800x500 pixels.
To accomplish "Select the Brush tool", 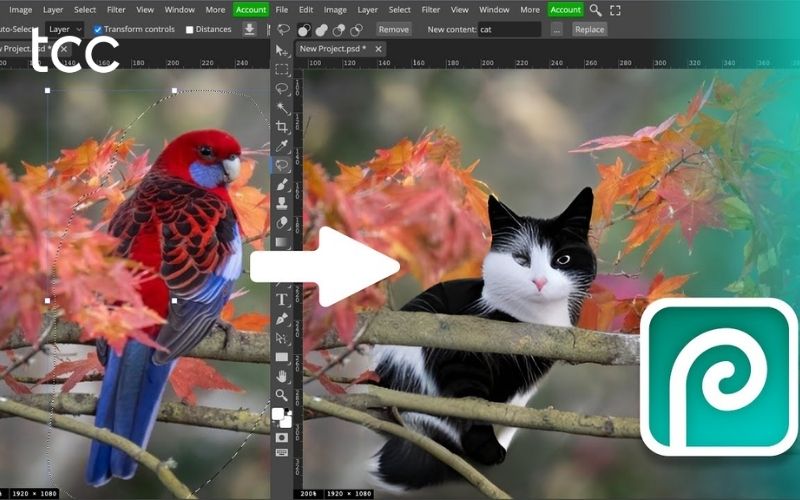I will 282,184.
